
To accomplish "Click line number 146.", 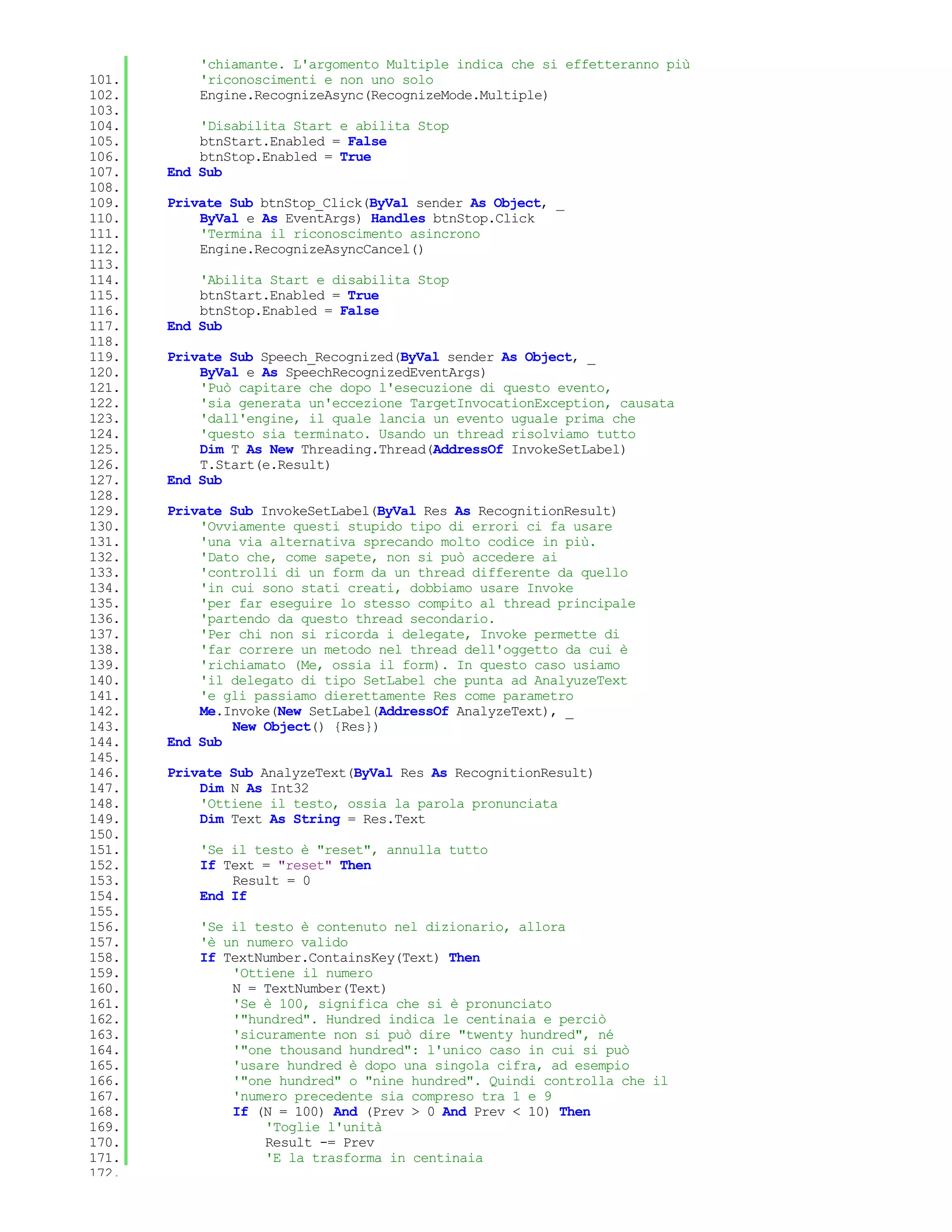I will point(104,774).
